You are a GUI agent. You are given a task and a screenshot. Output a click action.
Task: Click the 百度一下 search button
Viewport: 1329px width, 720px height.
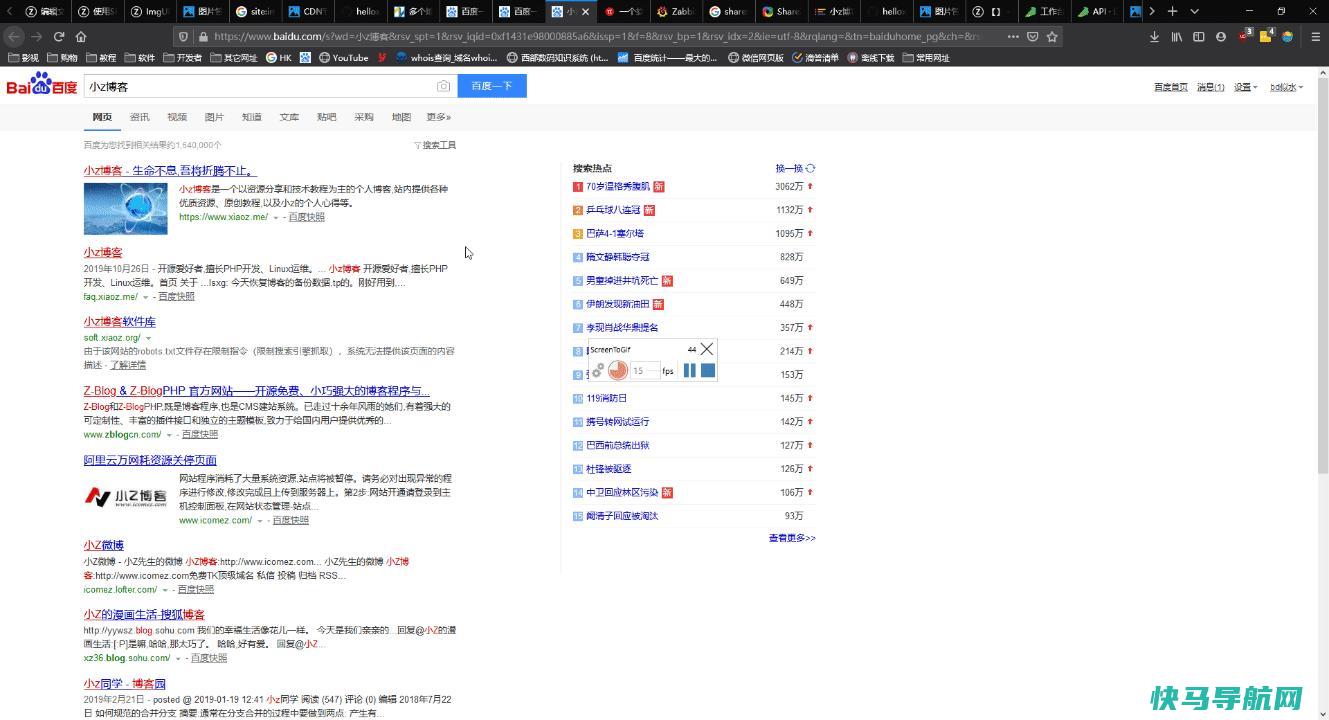(492, 86)
